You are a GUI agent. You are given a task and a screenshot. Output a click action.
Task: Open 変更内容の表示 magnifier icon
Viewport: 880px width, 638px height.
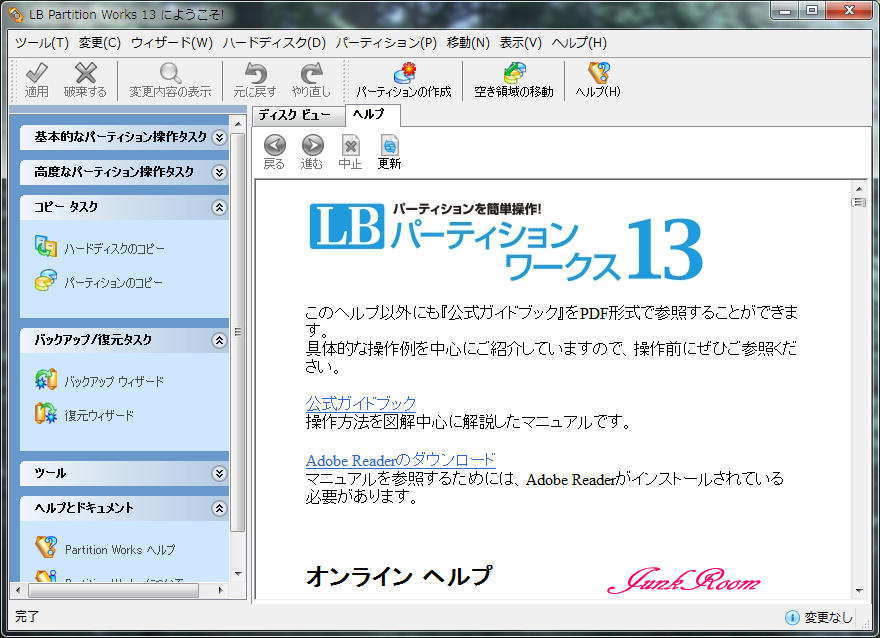(x=170, y=73)
